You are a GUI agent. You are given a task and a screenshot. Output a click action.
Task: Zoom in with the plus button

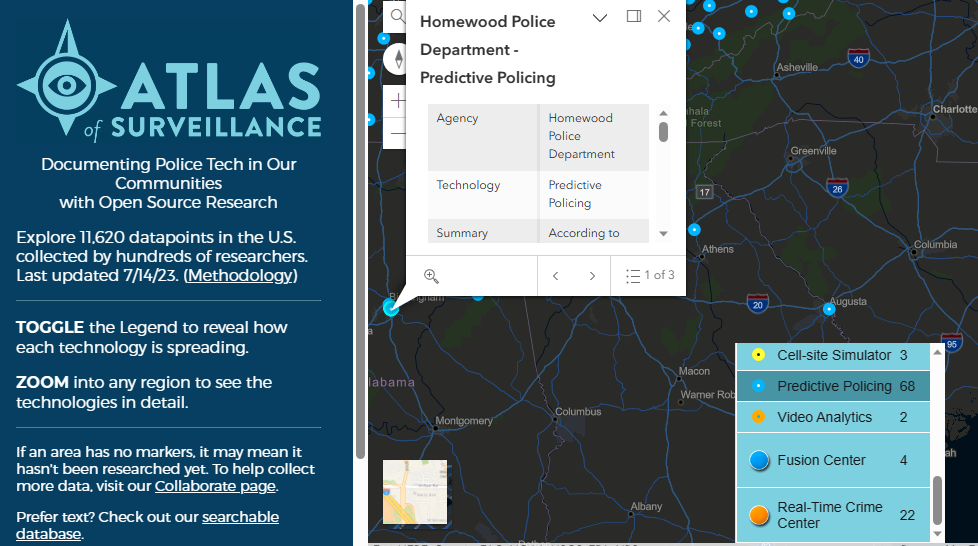tap(397, 100)
